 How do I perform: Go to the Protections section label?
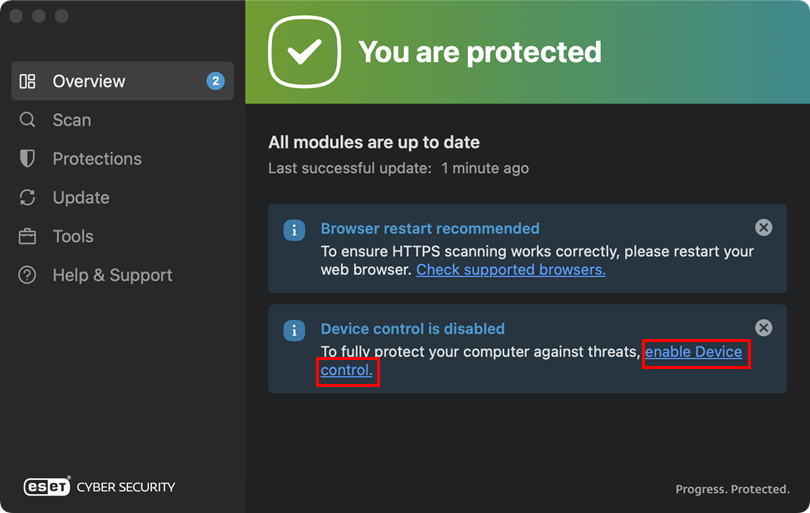click(97, 159)
